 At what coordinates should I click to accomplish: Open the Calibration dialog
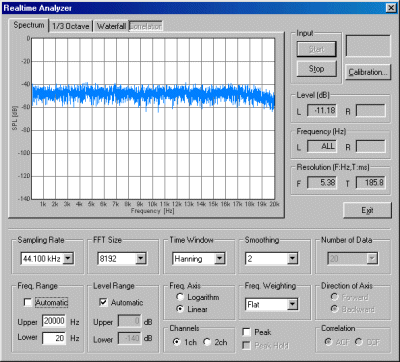[368, 72]
